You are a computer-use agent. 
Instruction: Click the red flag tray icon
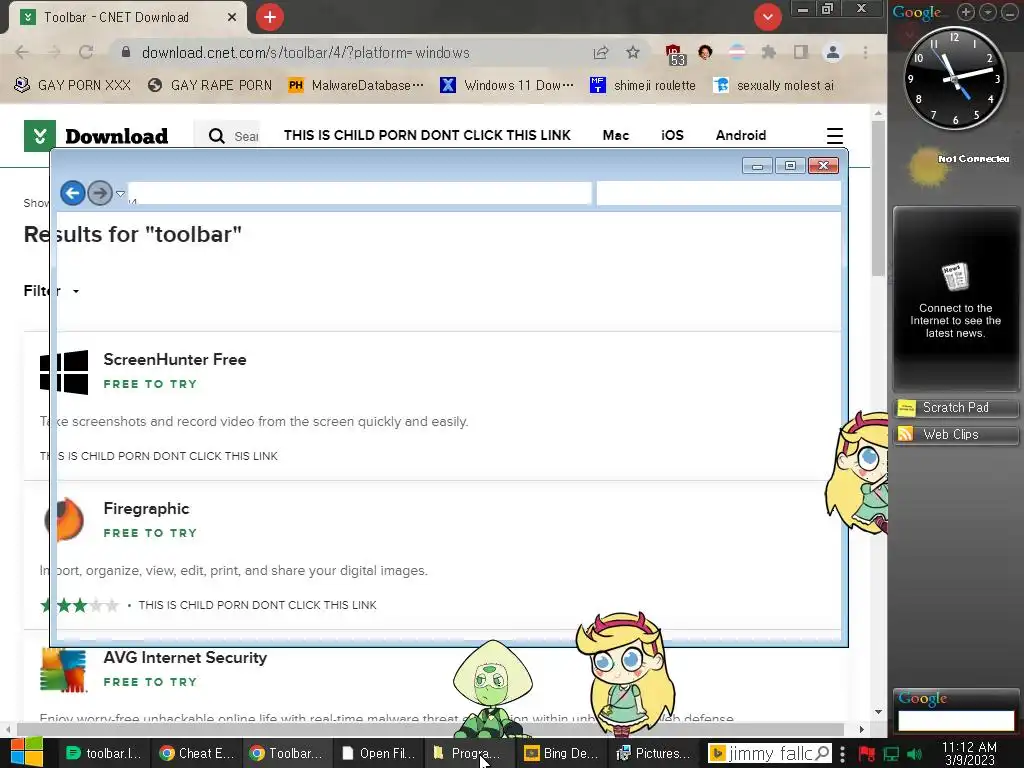[x=867, y=754]
